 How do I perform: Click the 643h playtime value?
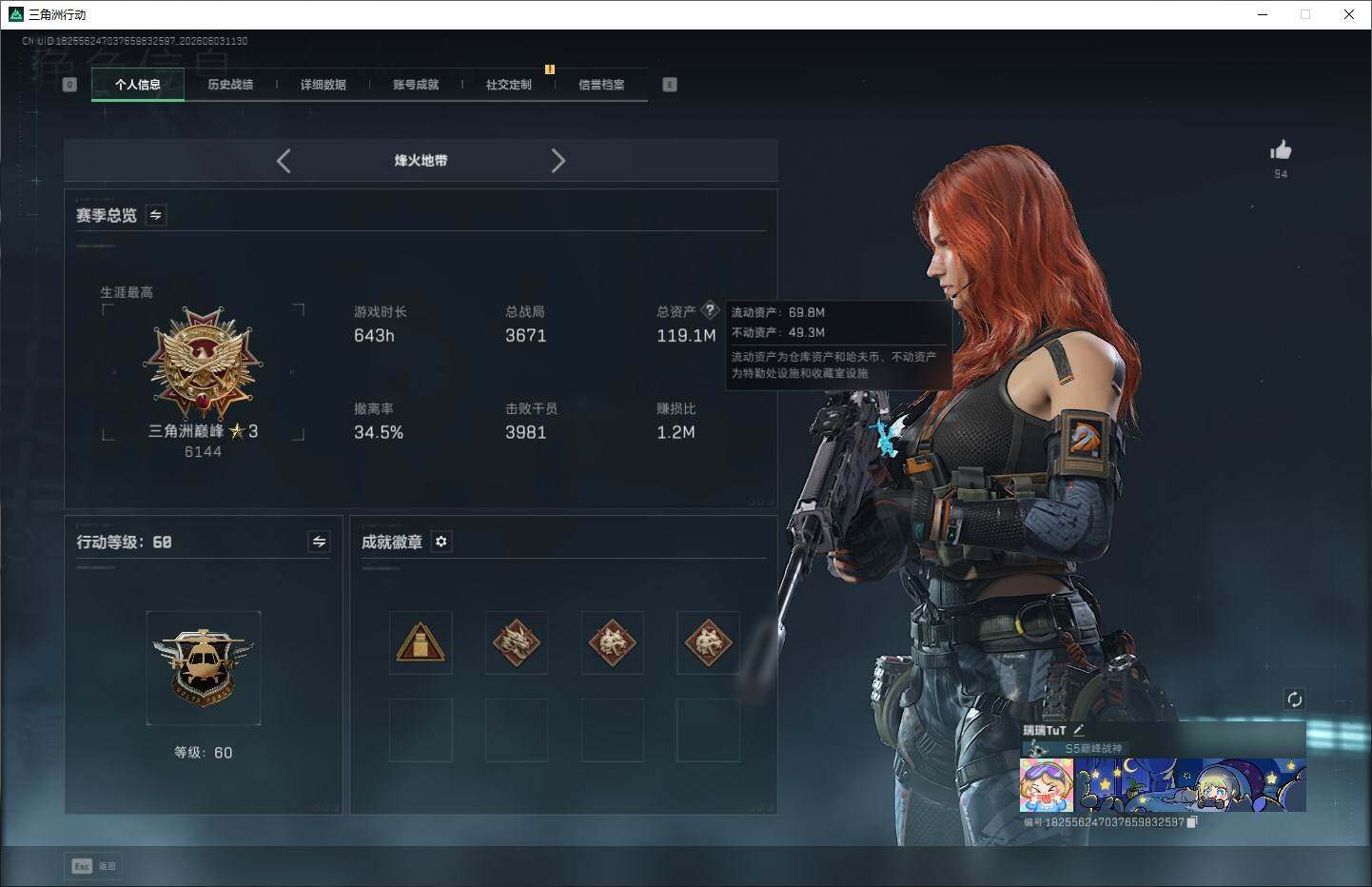point(374,336)
